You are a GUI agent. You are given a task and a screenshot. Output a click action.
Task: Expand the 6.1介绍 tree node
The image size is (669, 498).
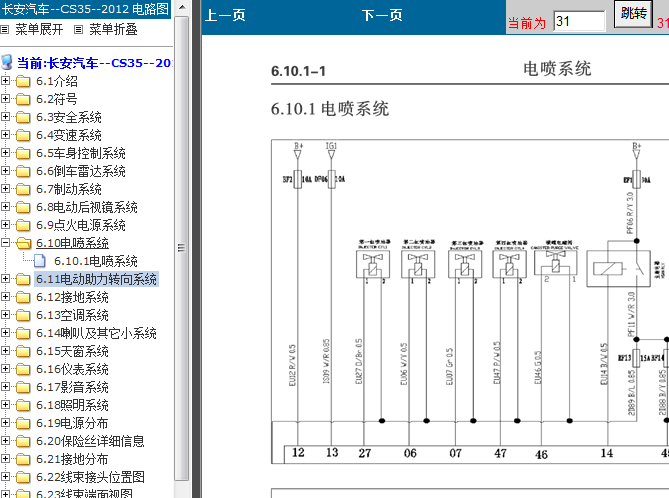pos(6,80)
